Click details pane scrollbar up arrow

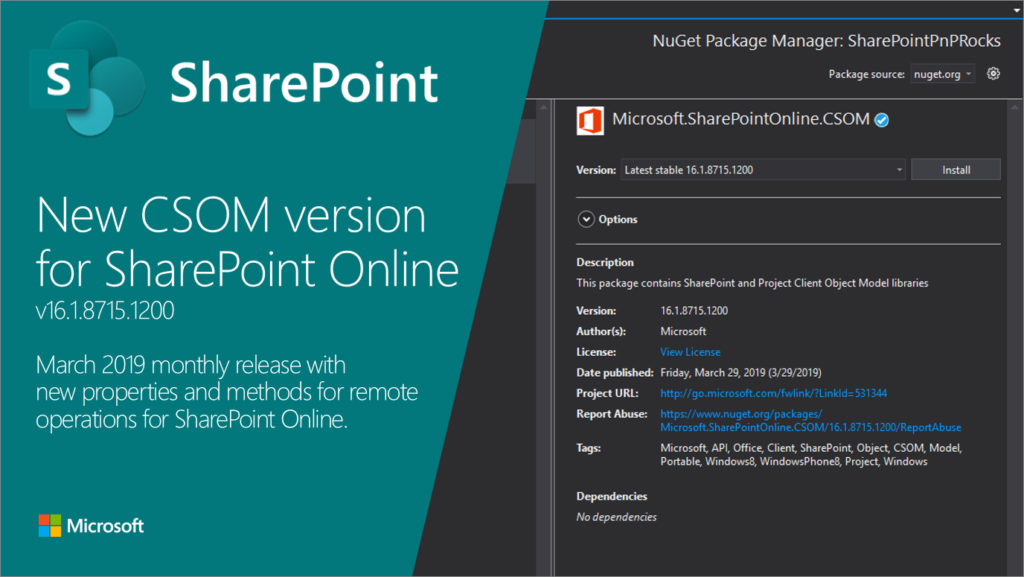(x=1014, y=107)
